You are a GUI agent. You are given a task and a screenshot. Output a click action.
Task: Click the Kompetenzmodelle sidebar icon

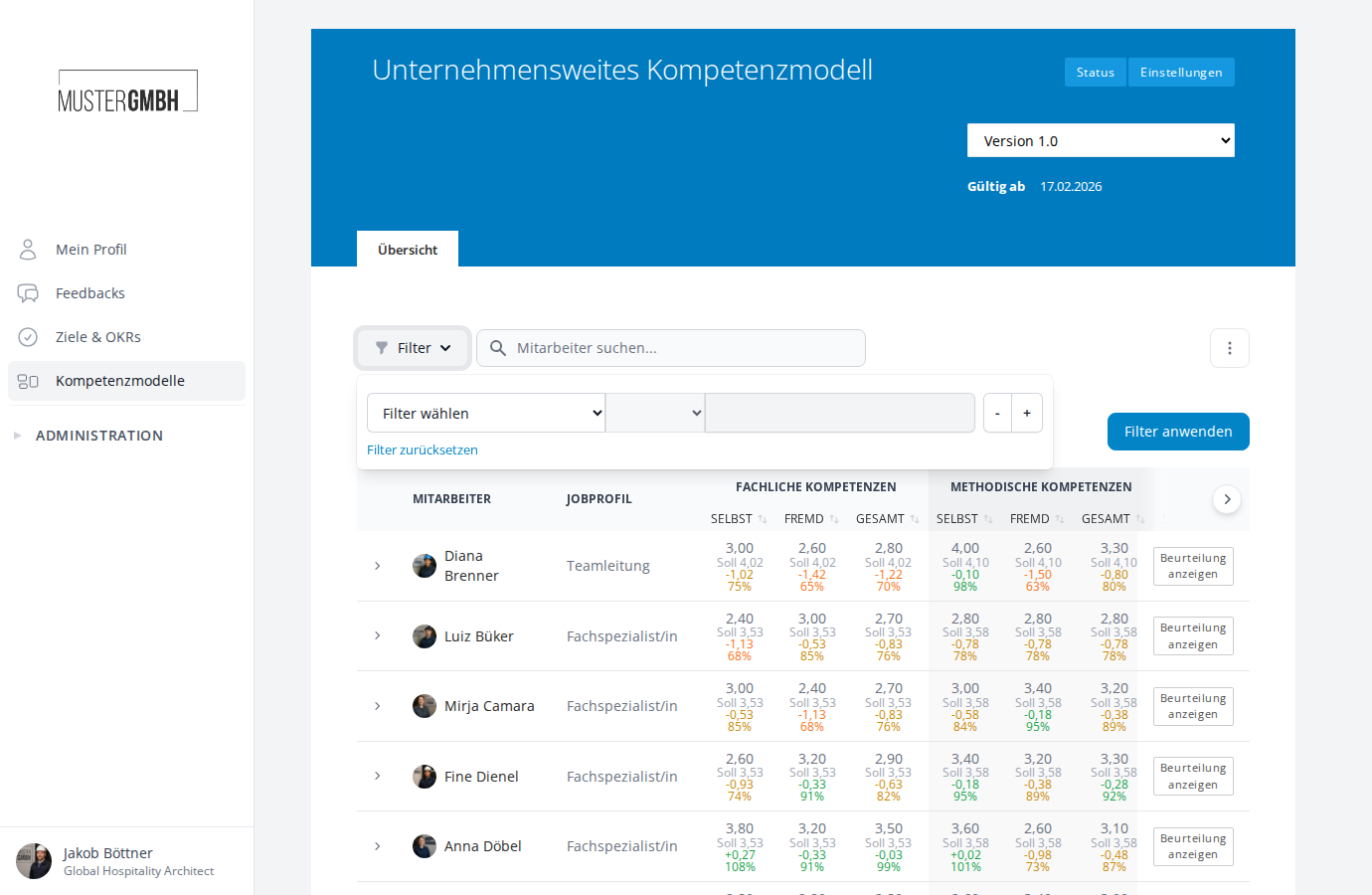28,381
